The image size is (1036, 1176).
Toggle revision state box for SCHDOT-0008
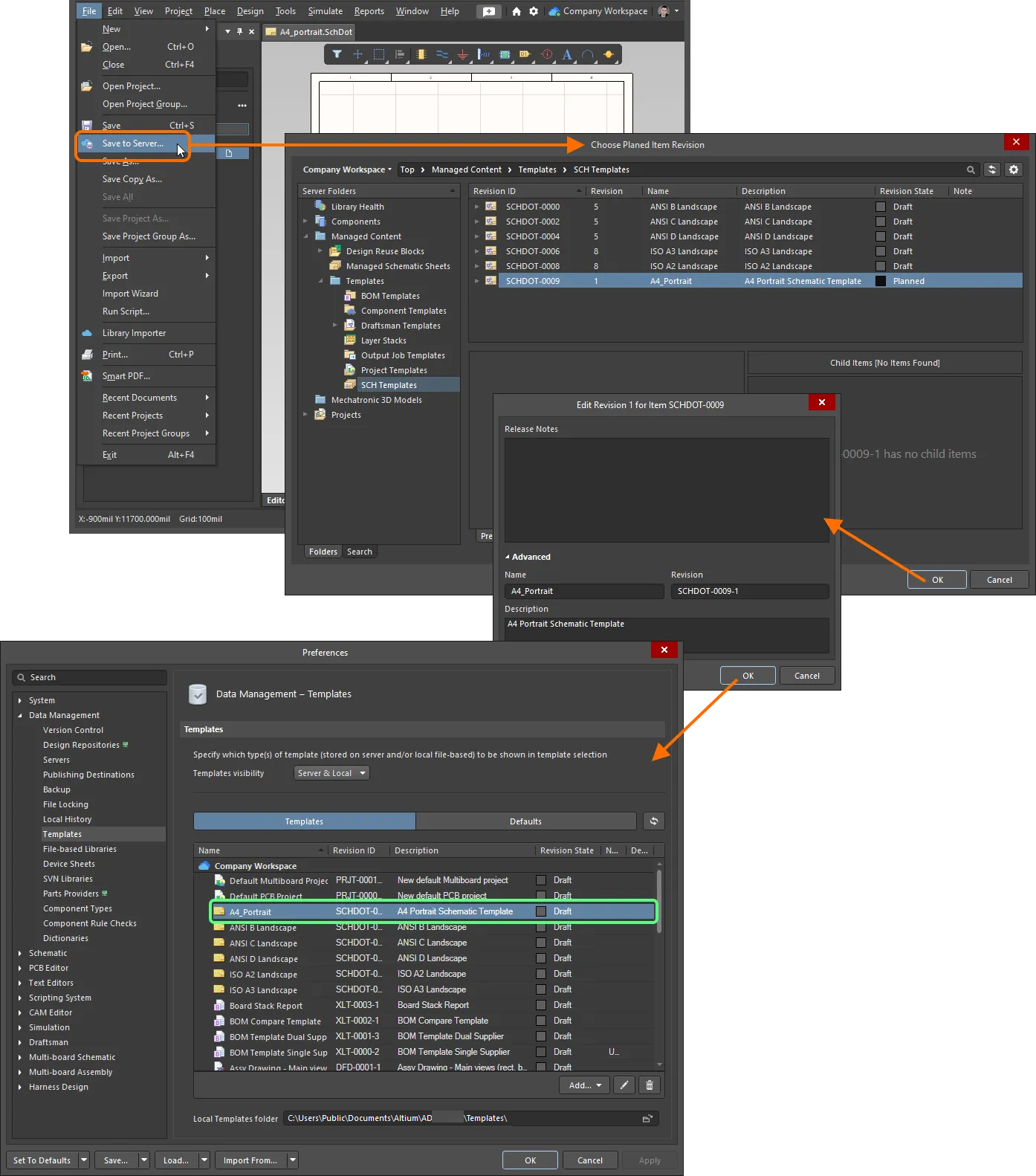pyautogui.click(x=881, y=266)
